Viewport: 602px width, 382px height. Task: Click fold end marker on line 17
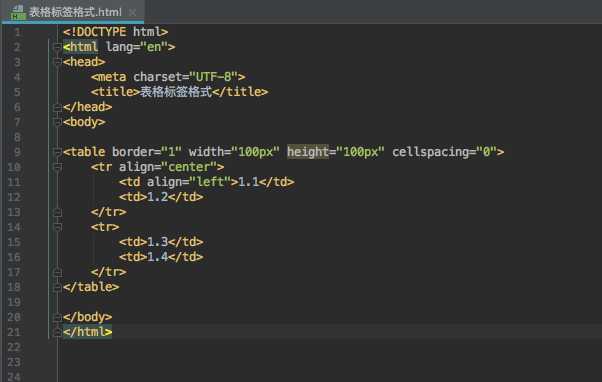pos(57,272)
